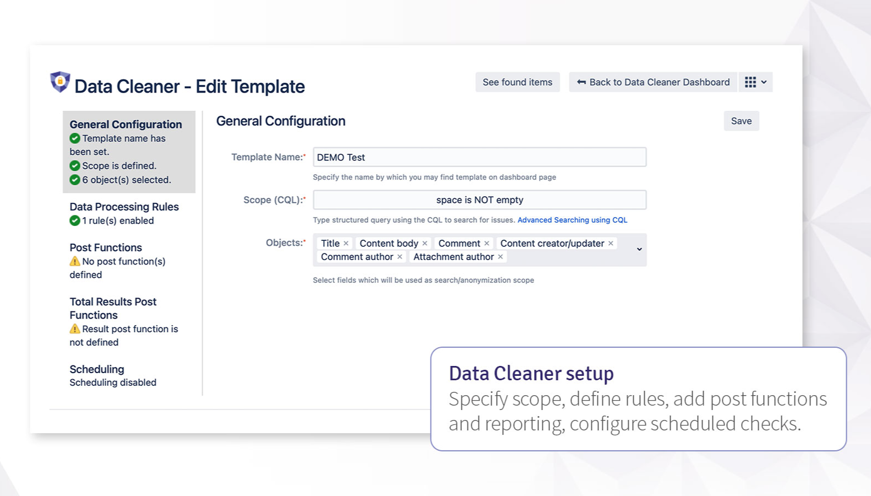Click into the Scope CQL field

[x=479, y=200]
